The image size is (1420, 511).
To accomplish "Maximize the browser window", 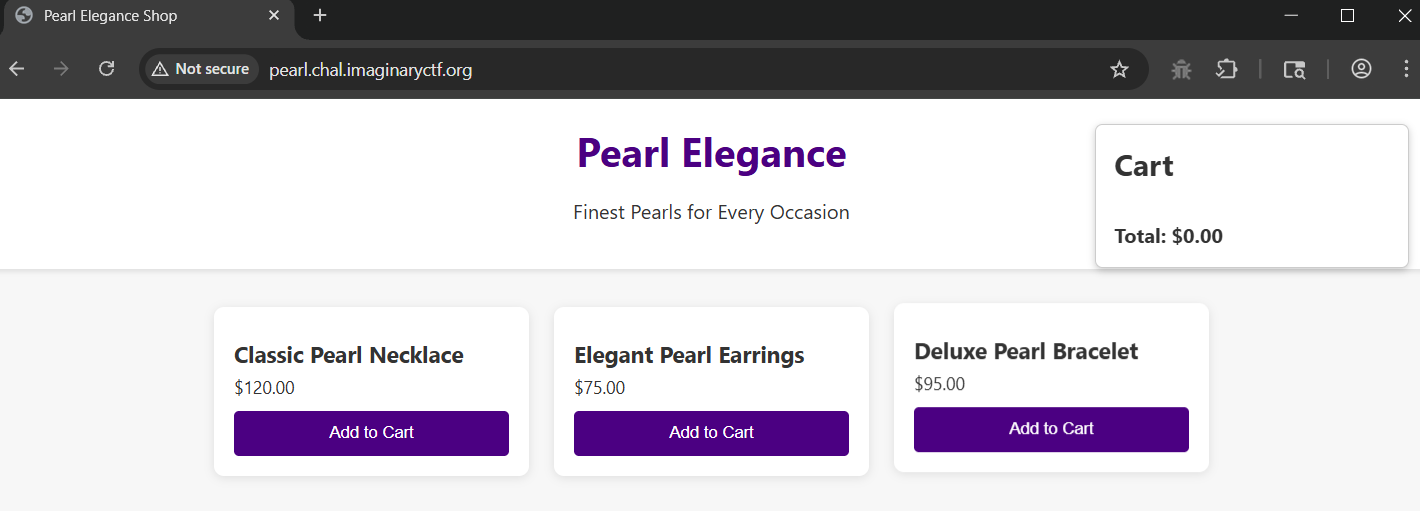I will click(x=1347, y=16).
